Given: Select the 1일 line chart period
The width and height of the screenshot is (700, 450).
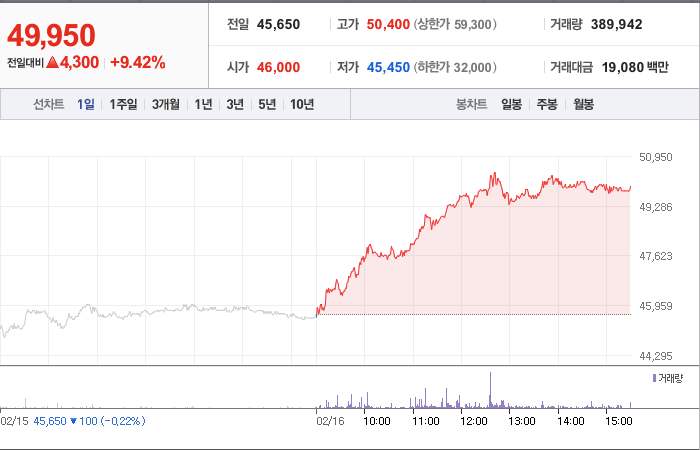Looking at the screenshot, I should (86, 104).
